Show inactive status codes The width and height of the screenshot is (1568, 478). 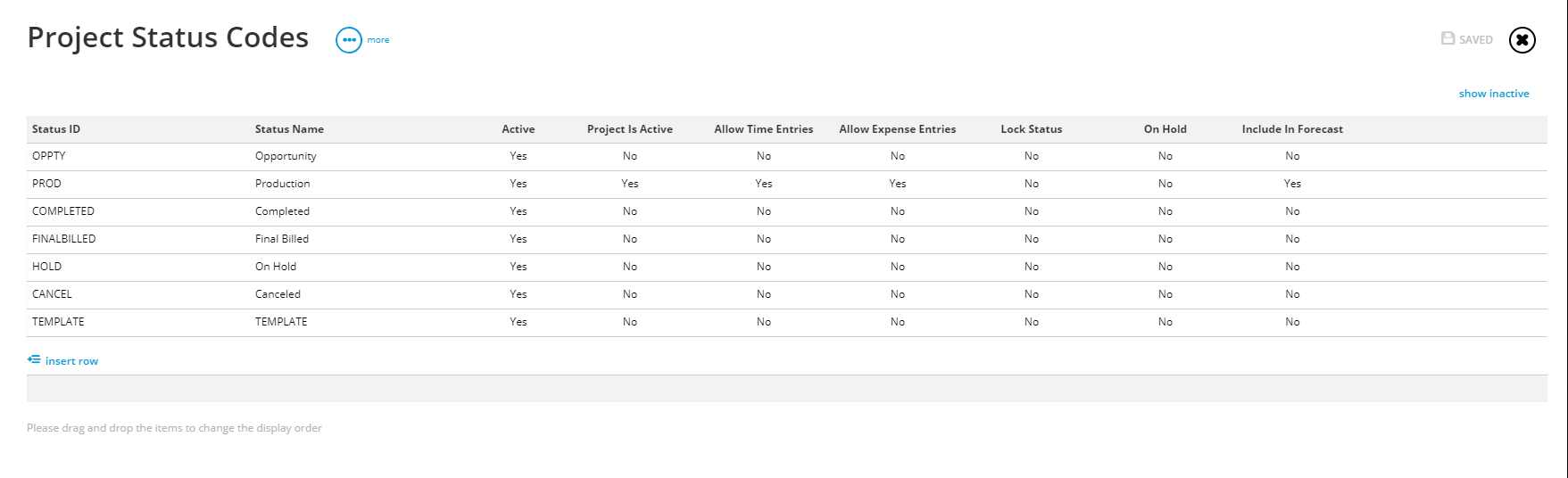pyautogui.click(x=1494, y=94)
